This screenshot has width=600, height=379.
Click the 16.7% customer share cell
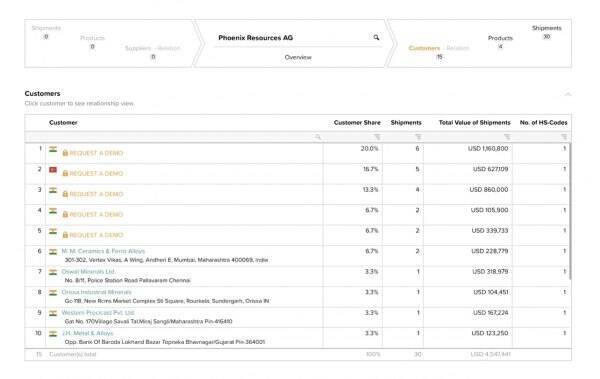click(x=370, y=169)
